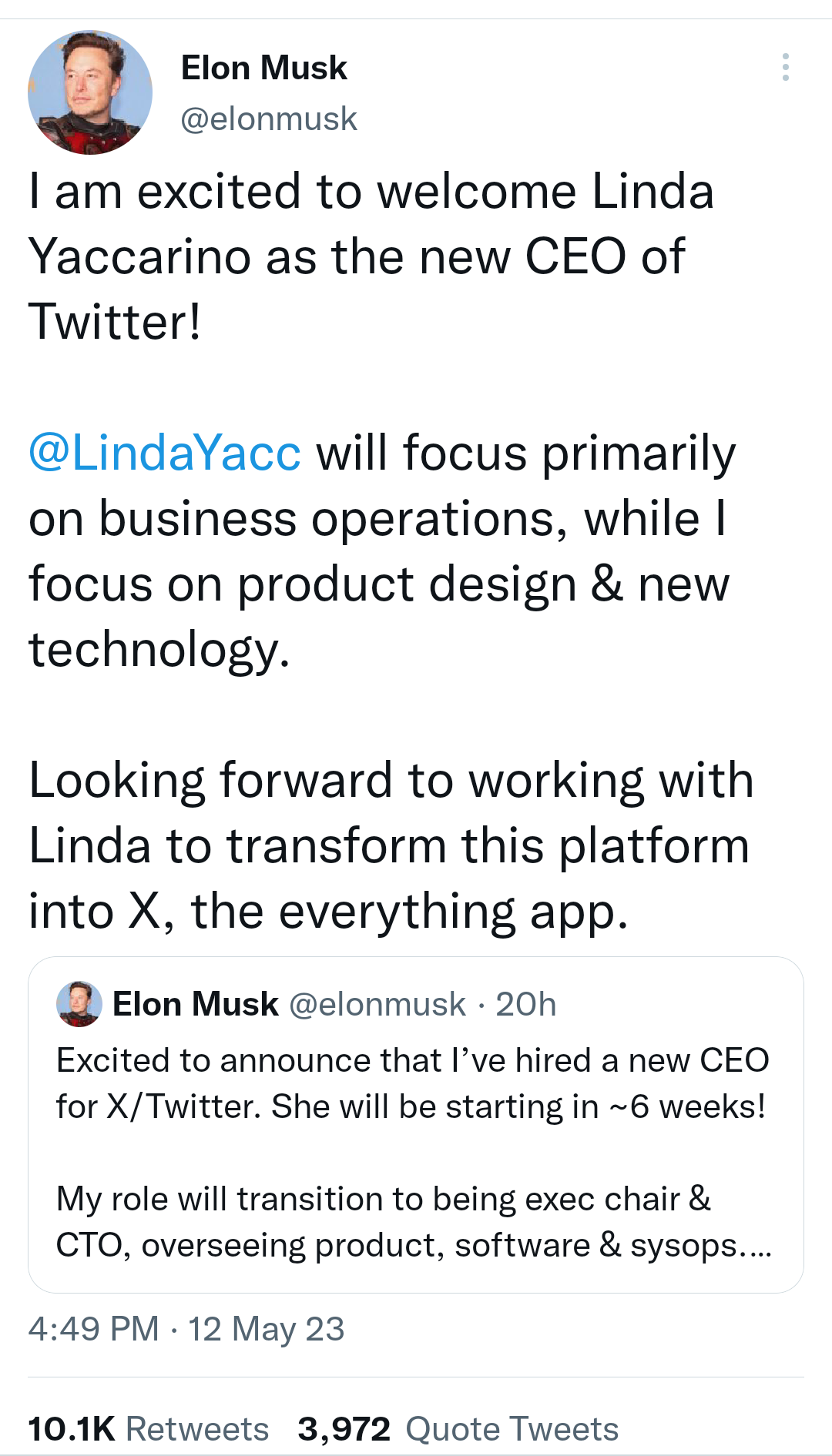
Task: Click the 4:49 PM timestamp
Action: coord(93,1329)
